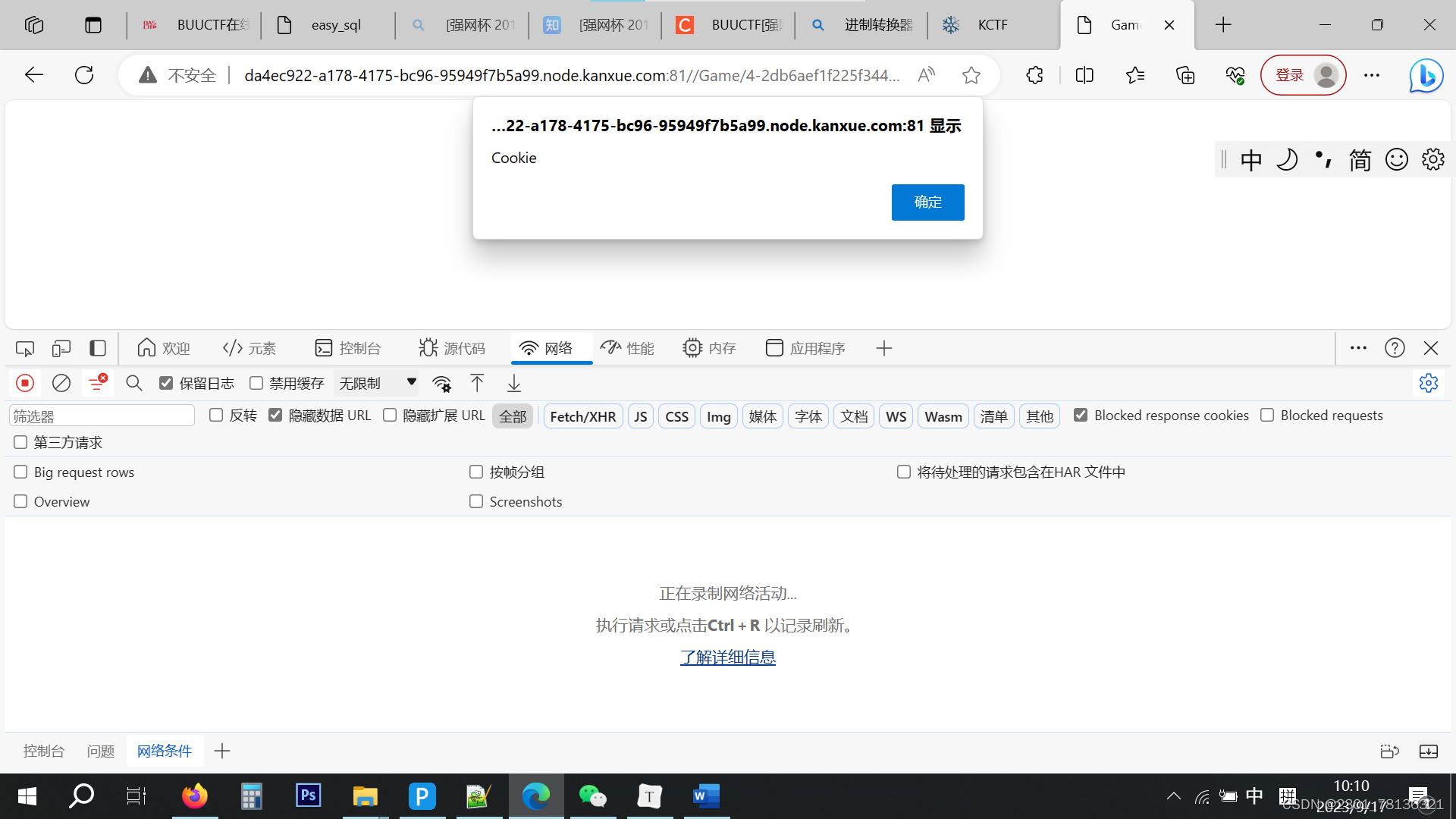Click 确定 to dismiss the Cookie alert
Screen dimensions: 1456x819
tap(927, 202)
